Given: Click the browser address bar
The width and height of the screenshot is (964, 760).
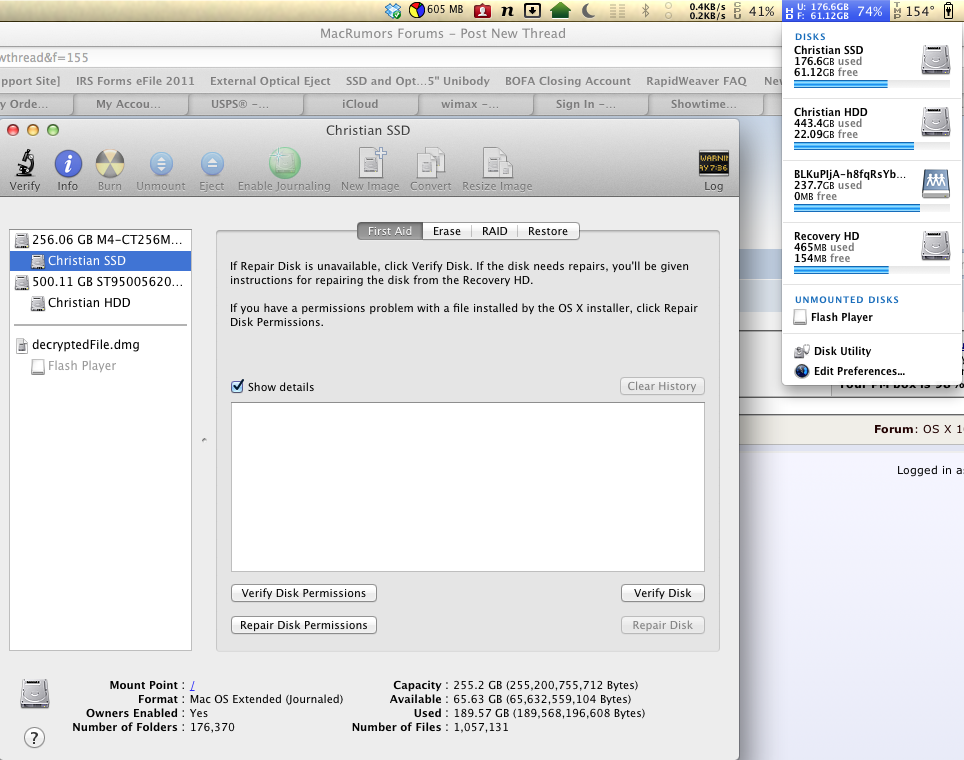Looking at the screenshot, I should [x=390, y=57].
